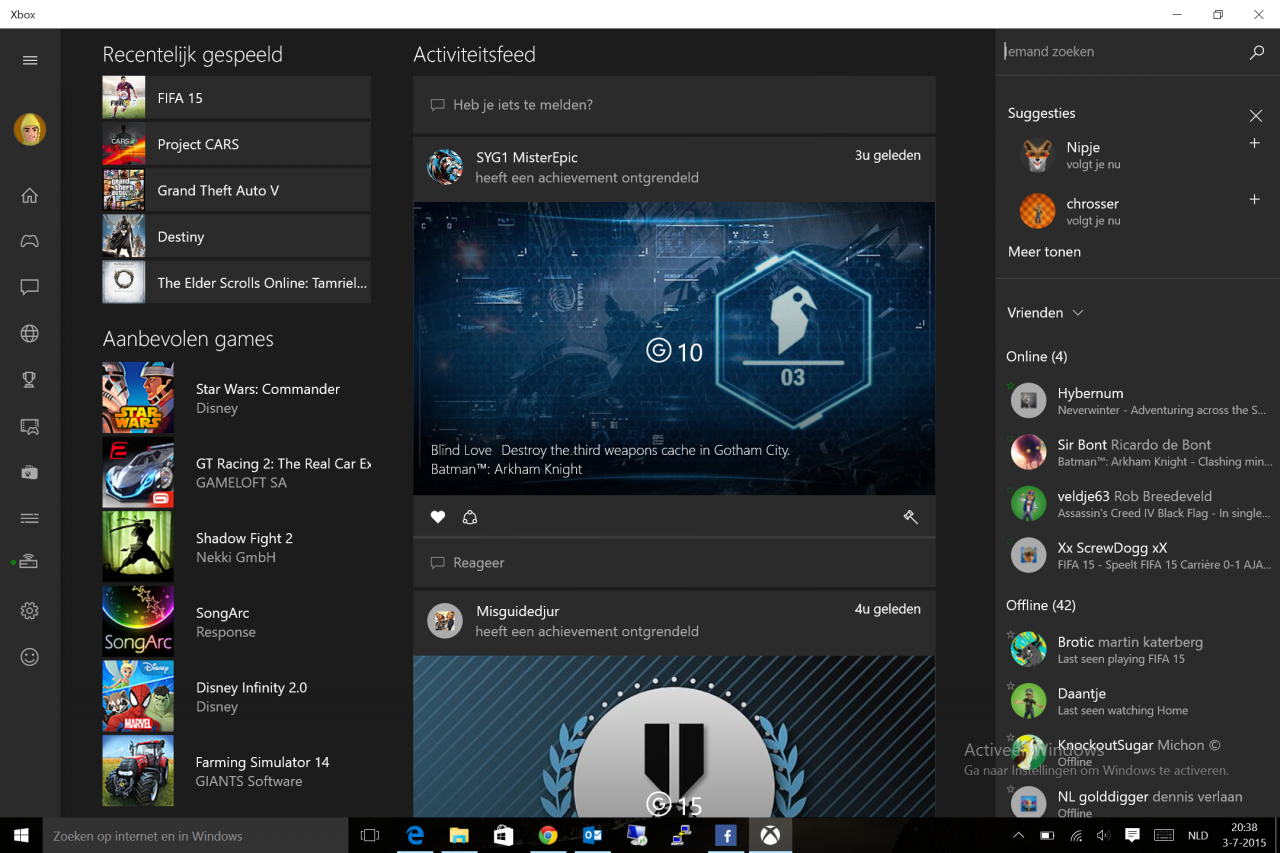Click the 'Heb je iets te melden?' box
1280x853 pixels.
[x=674, y=105]
